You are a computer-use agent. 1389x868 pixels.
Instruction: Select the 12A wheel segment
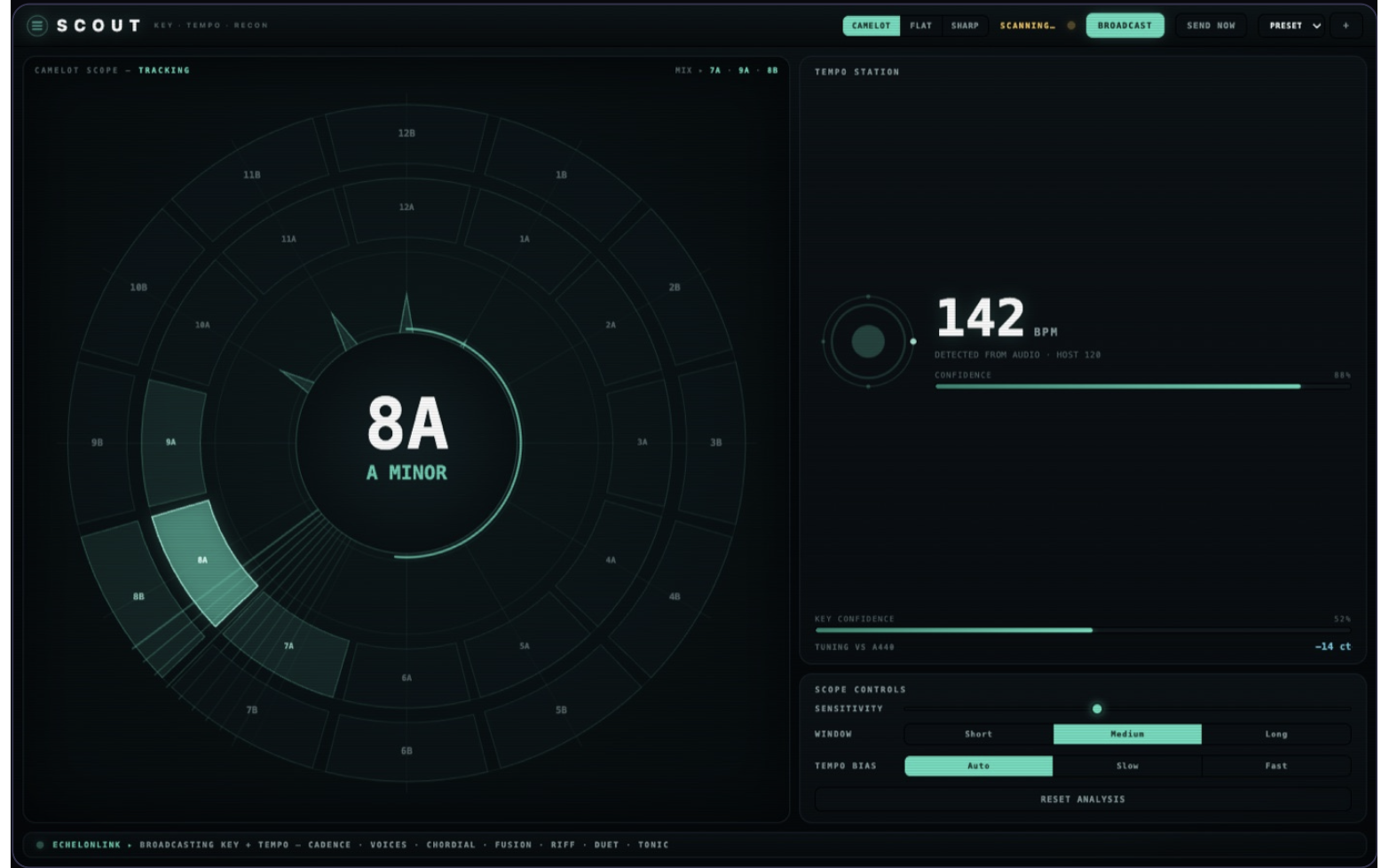coord(406,207)
